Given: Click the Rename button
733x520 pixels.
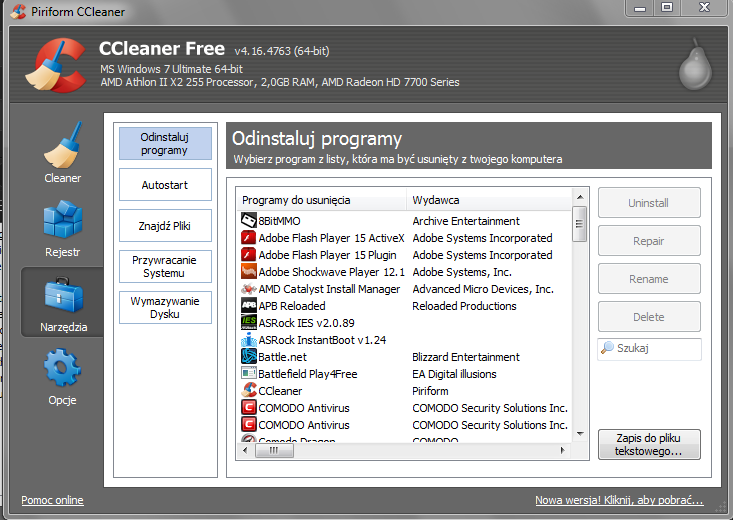Looking at the screenshot, I should coord(649,279).
